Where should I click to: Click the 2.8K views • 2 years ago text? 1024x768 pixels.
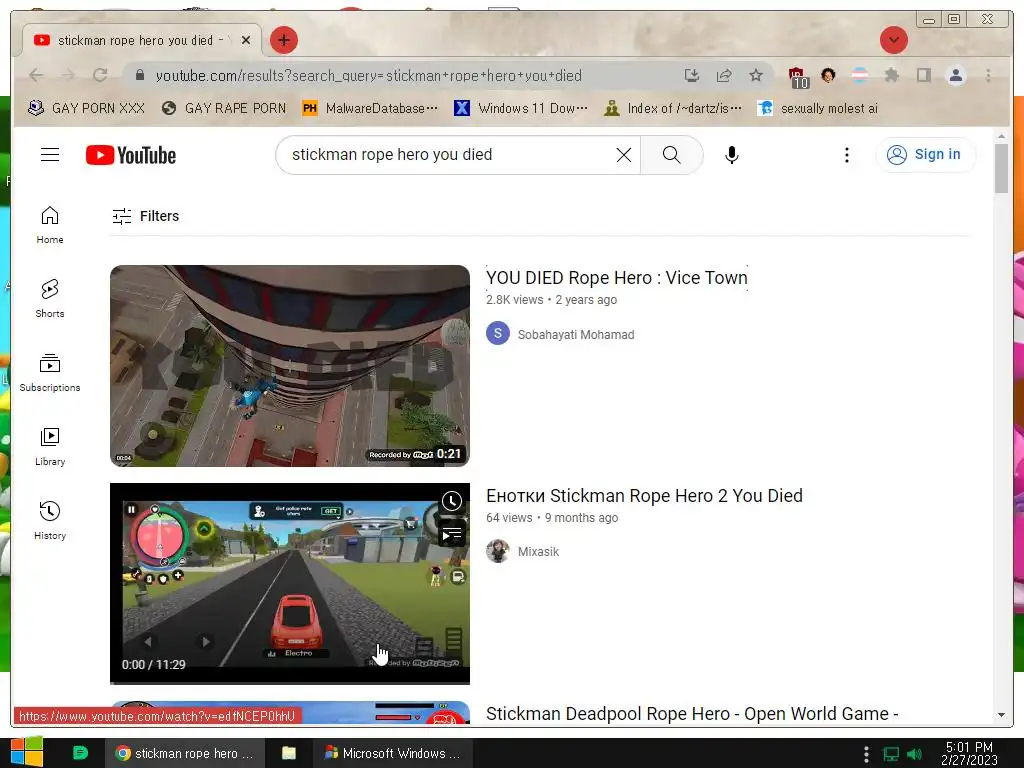pos(551,300)
